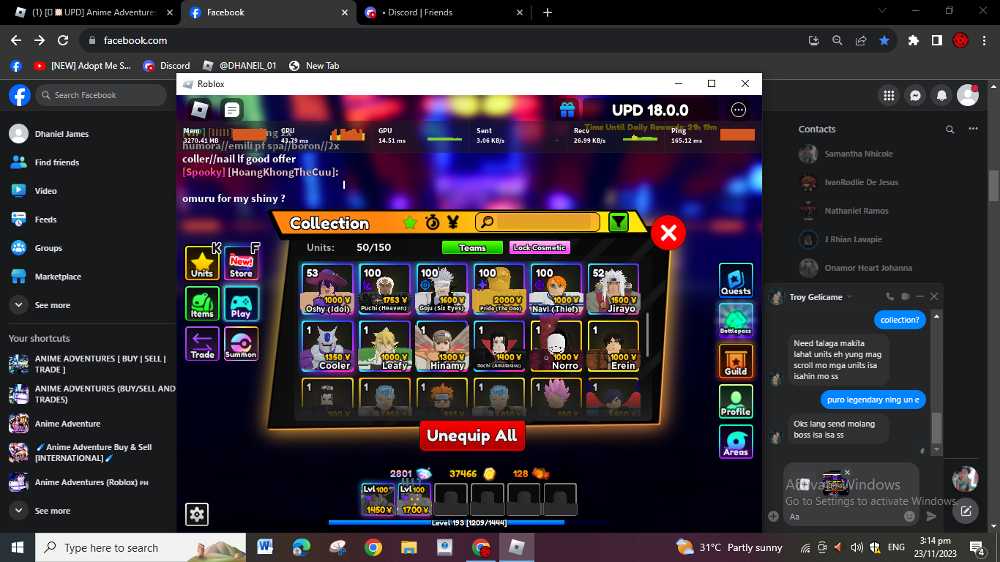Screen dimensions: 1000x562
Task: Open the @DHANEIL_01 bookmark
Action: click(x=239, y=66)
